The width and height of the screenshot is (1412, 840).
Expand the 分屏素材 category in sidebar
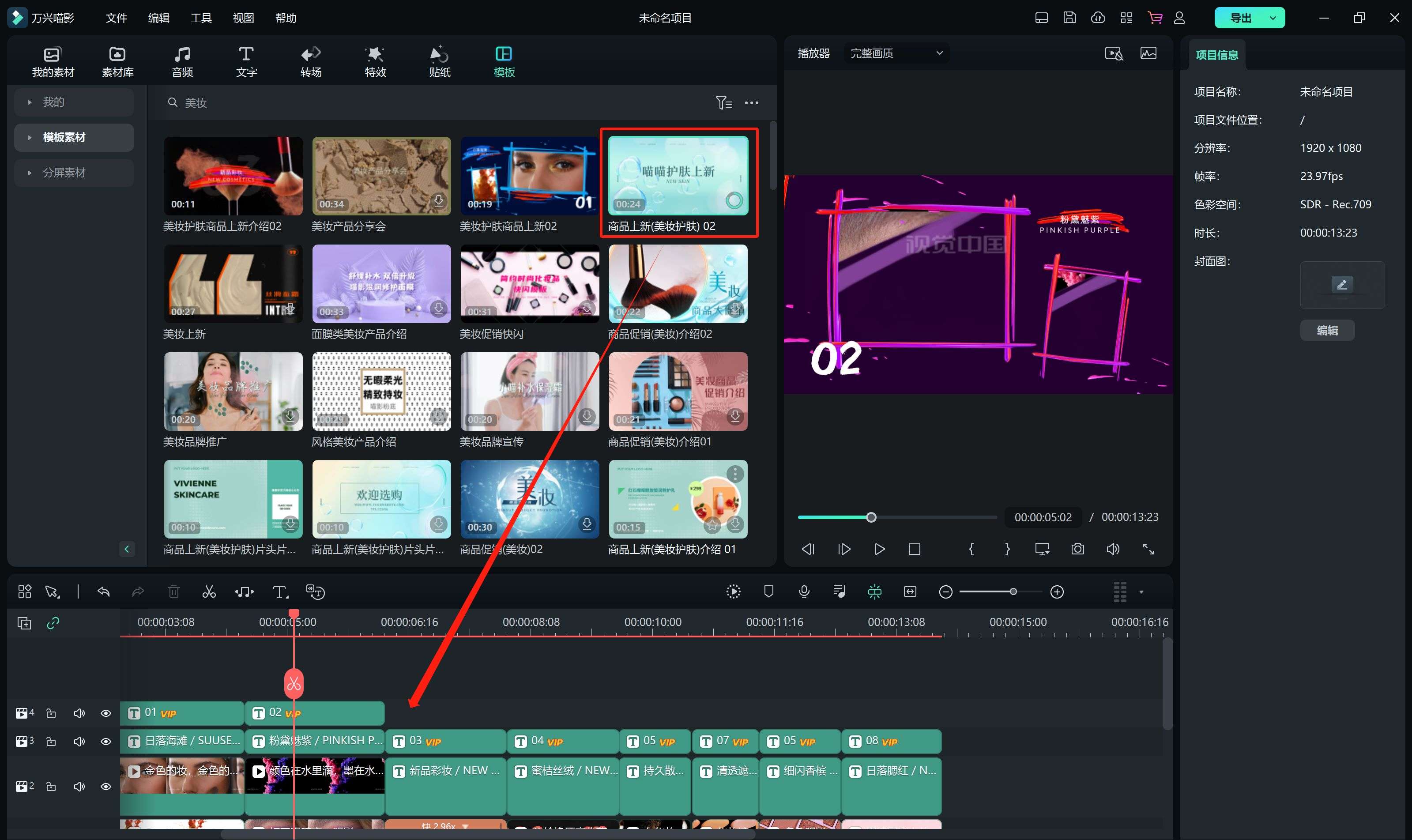point(64,173)
